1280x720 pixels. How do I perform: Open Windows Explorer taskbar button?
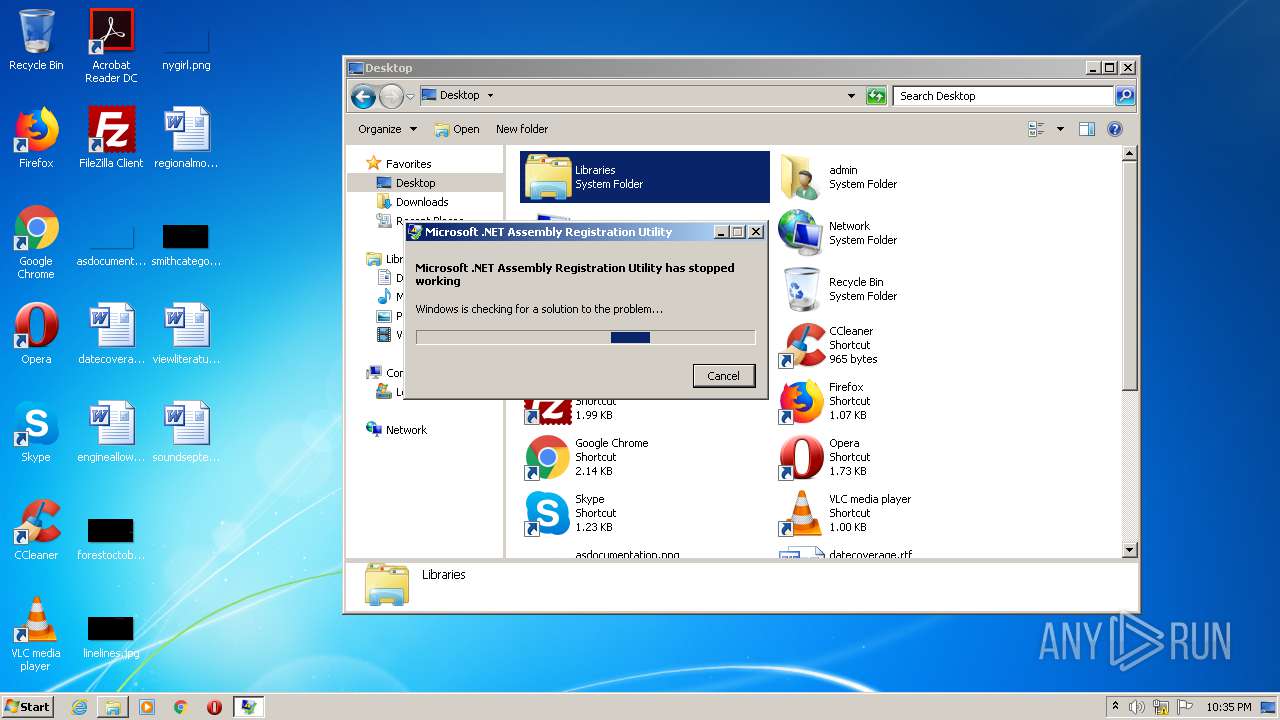point(113,707)
